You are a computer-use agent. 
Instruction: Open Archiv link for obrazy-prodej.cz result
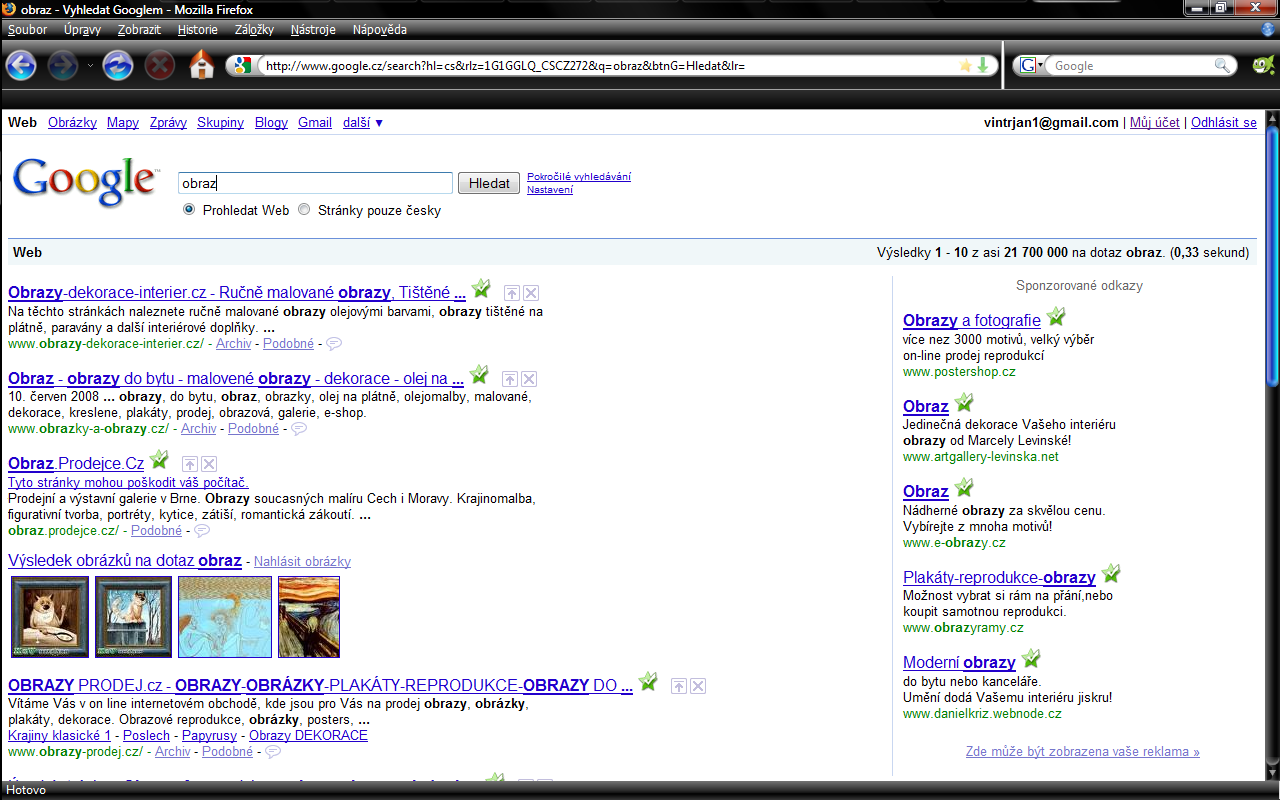173,751
